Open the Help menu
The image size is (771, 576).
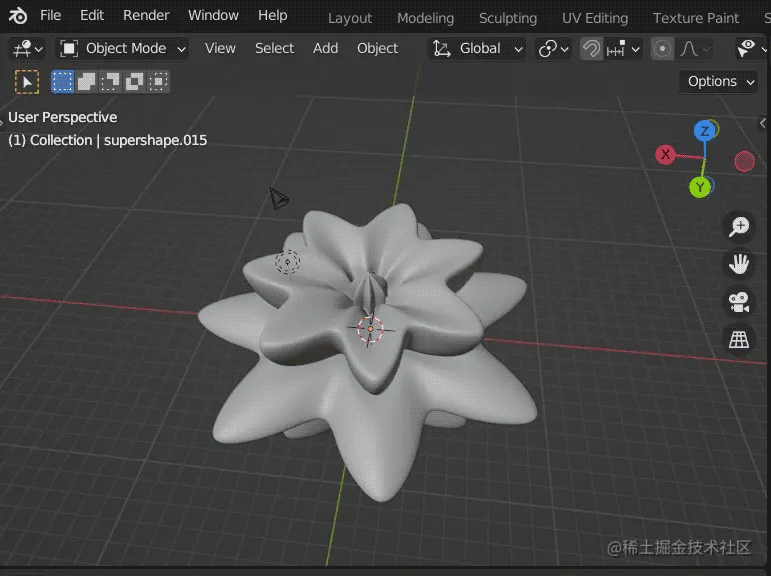coord(273,16)
